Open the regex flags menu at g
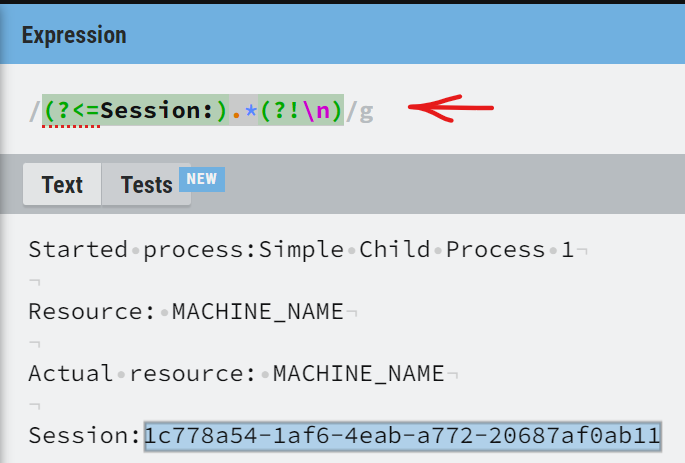 366,111
